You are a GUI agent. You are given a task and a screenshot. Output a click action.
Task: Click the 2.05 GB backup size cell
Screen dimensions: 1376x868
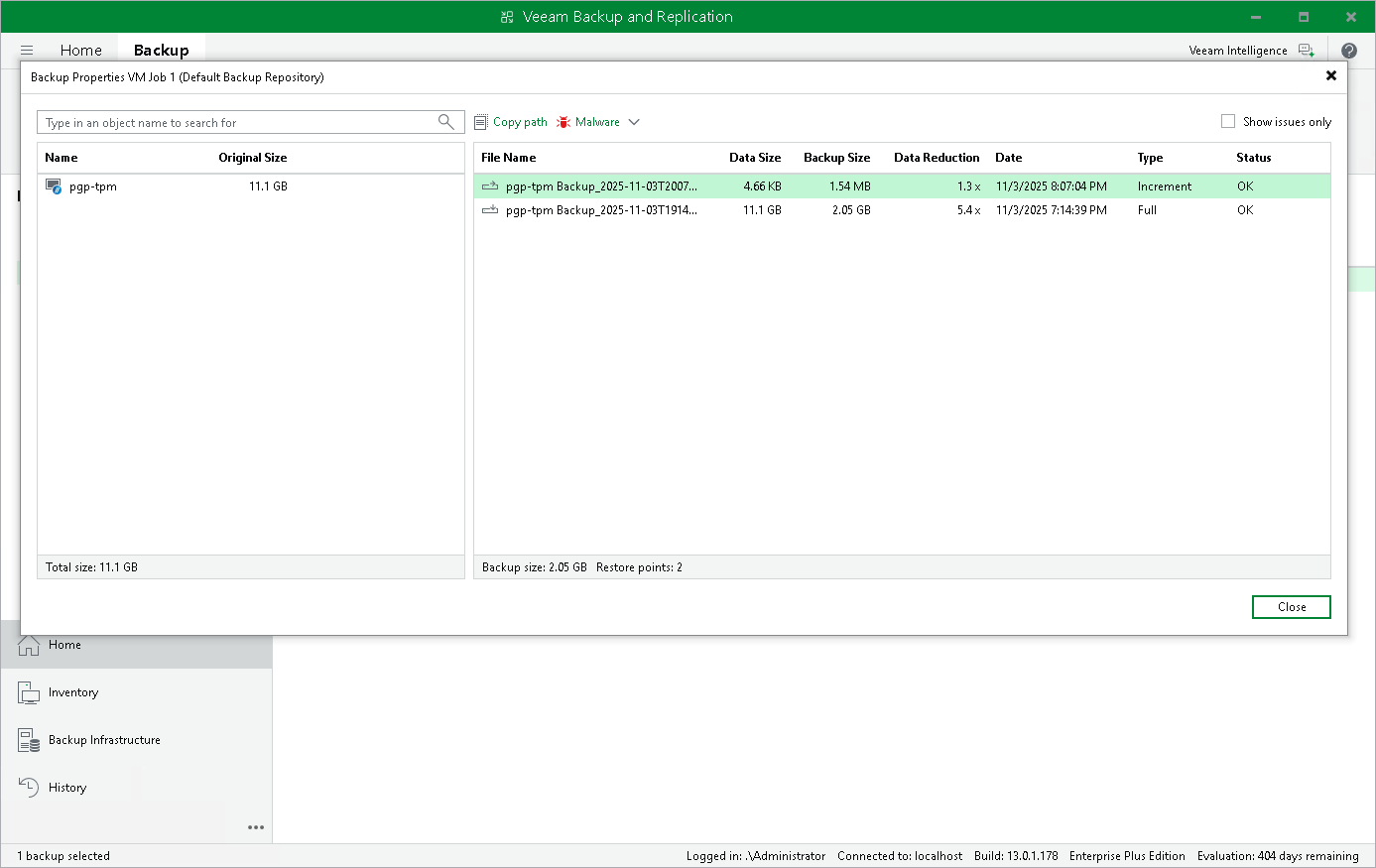(x=851, y=210)
